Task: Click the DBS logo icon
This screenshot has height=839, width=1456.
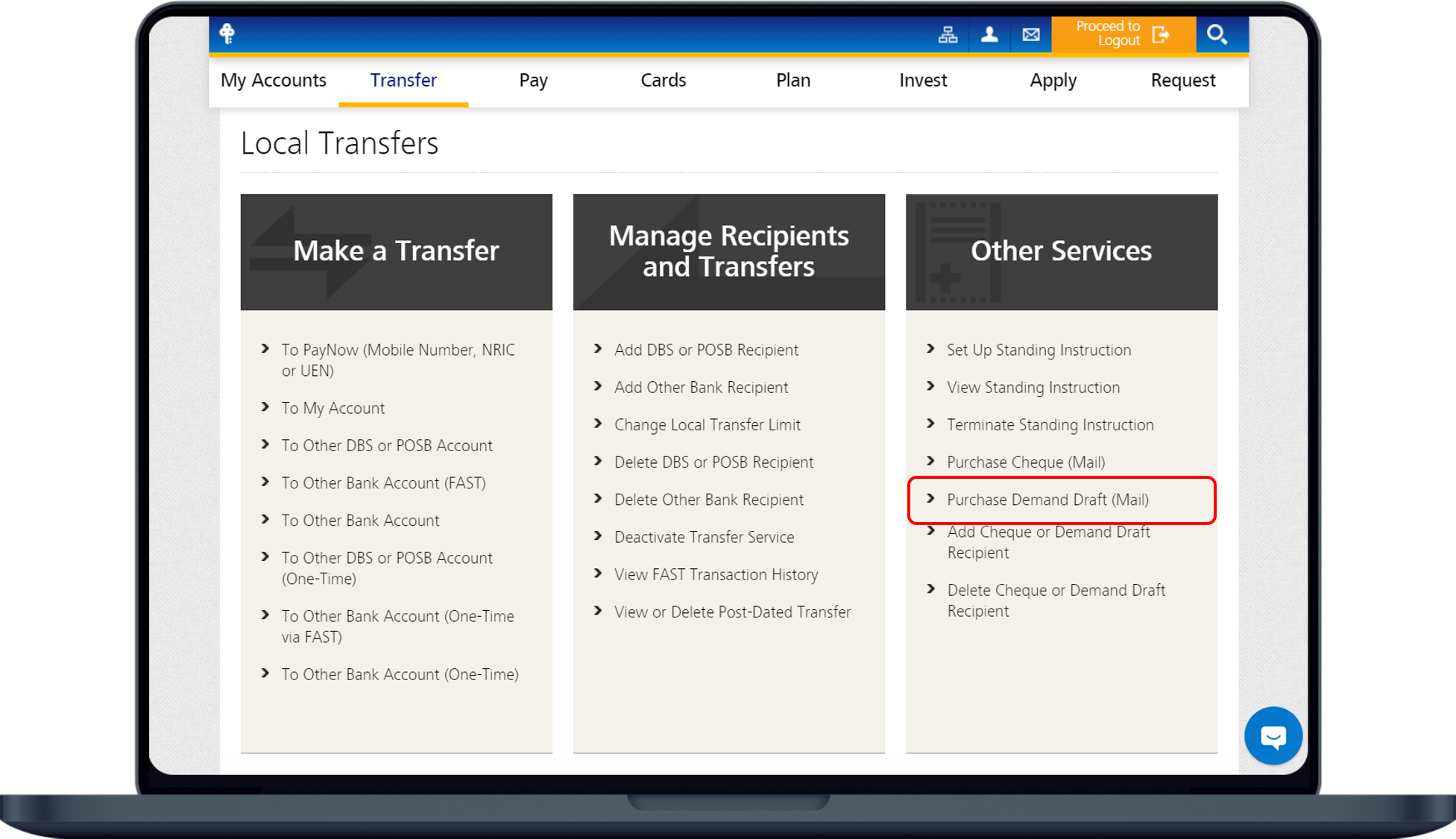Action: coord(227,34)
